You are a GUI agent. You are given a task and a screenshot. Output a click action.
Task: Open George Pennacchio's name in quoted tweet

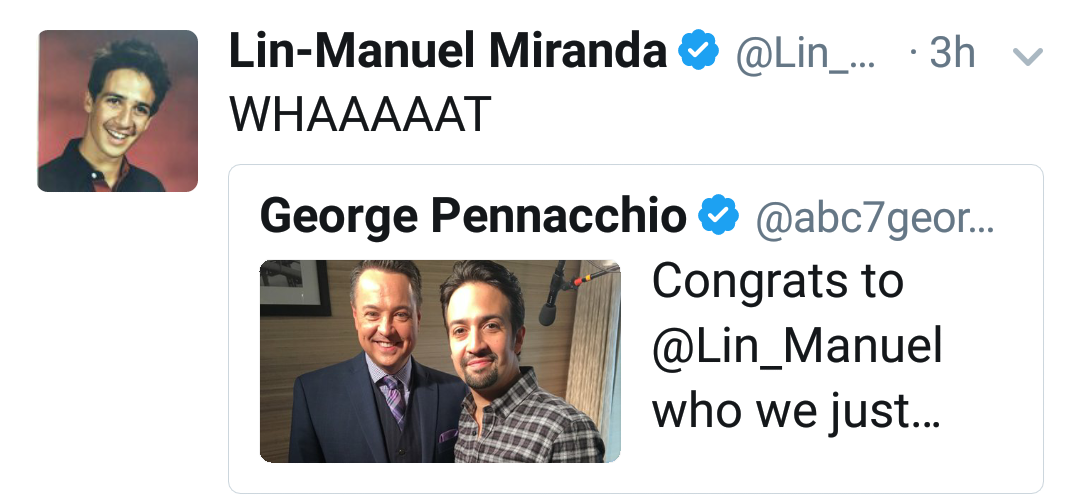click(x=473, y=214)
